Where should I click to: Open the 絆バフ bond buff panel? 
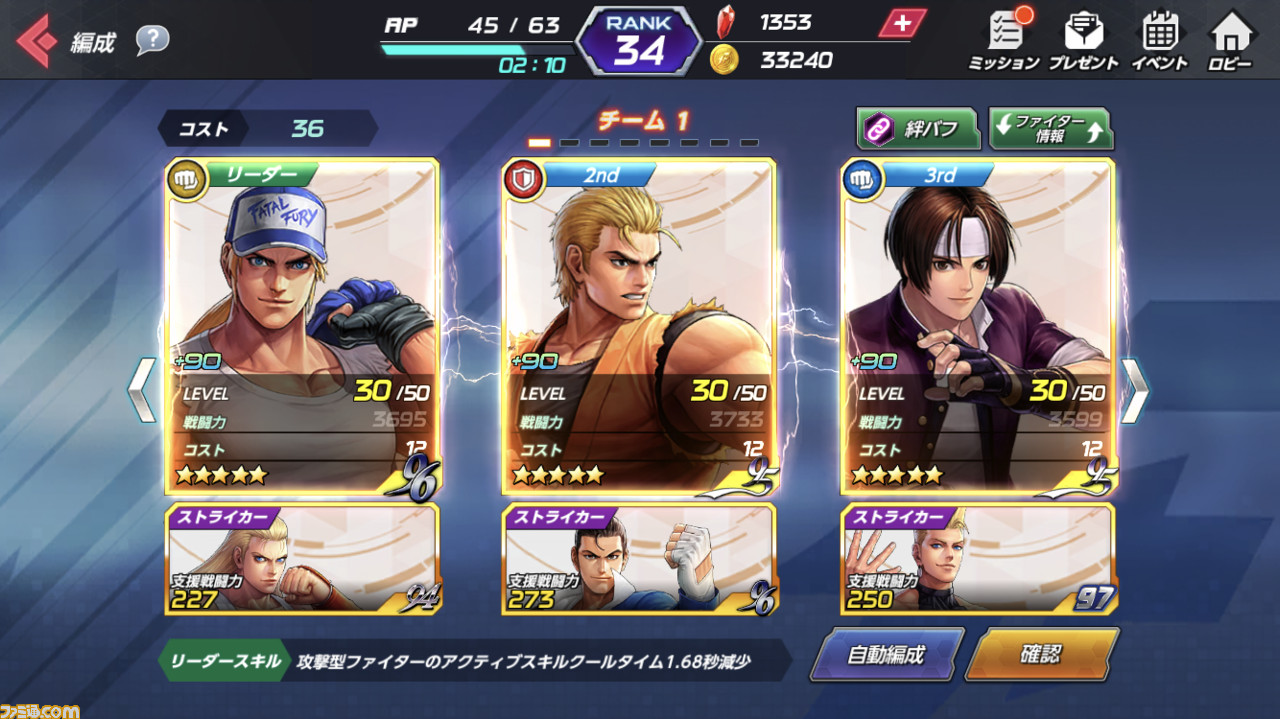coord(917,128)
